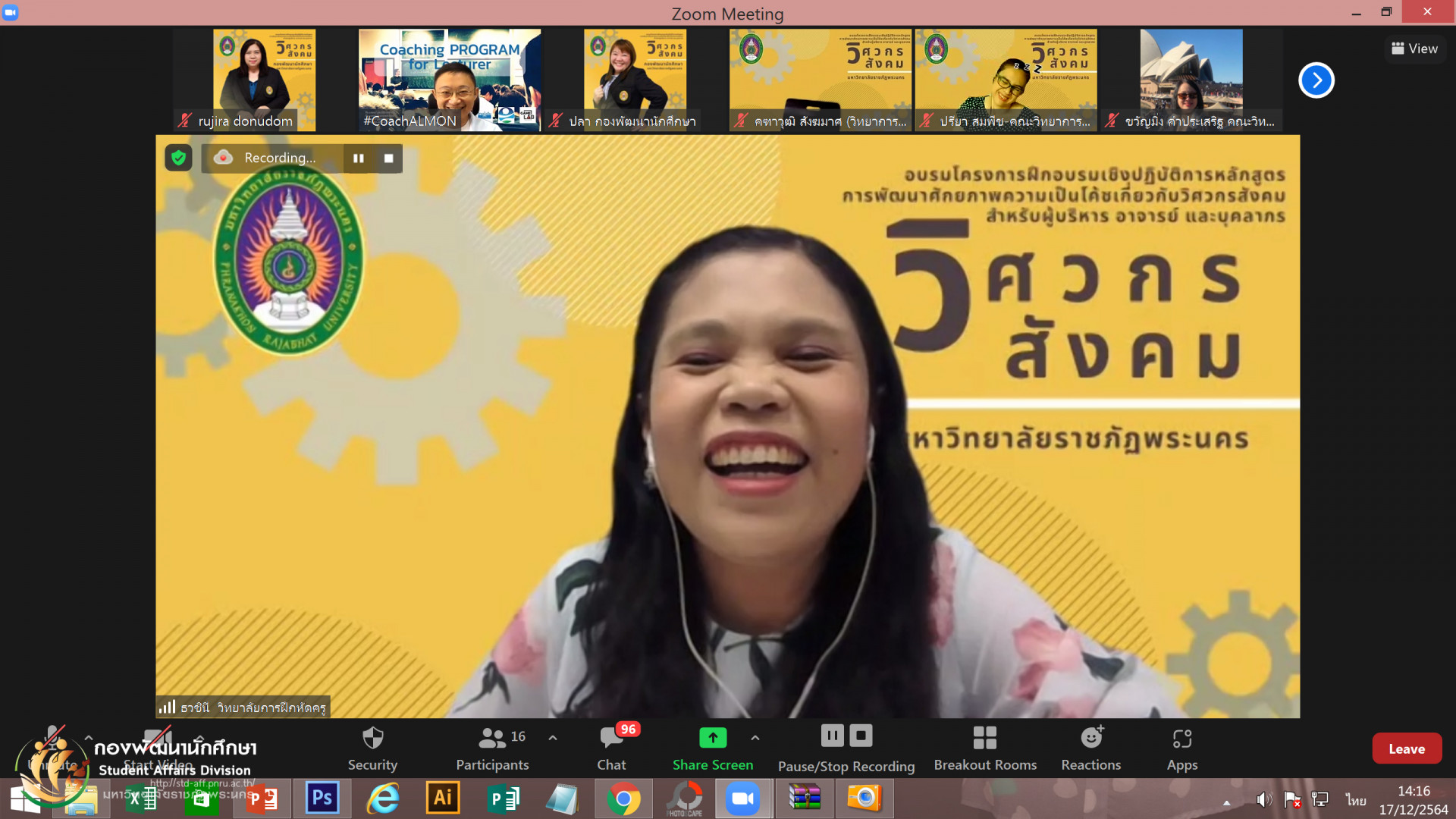Screen dimensions: 1456x819
Task: Toggle pause in bottom Pause/Stop Recording control
Action: click(832, 736)
